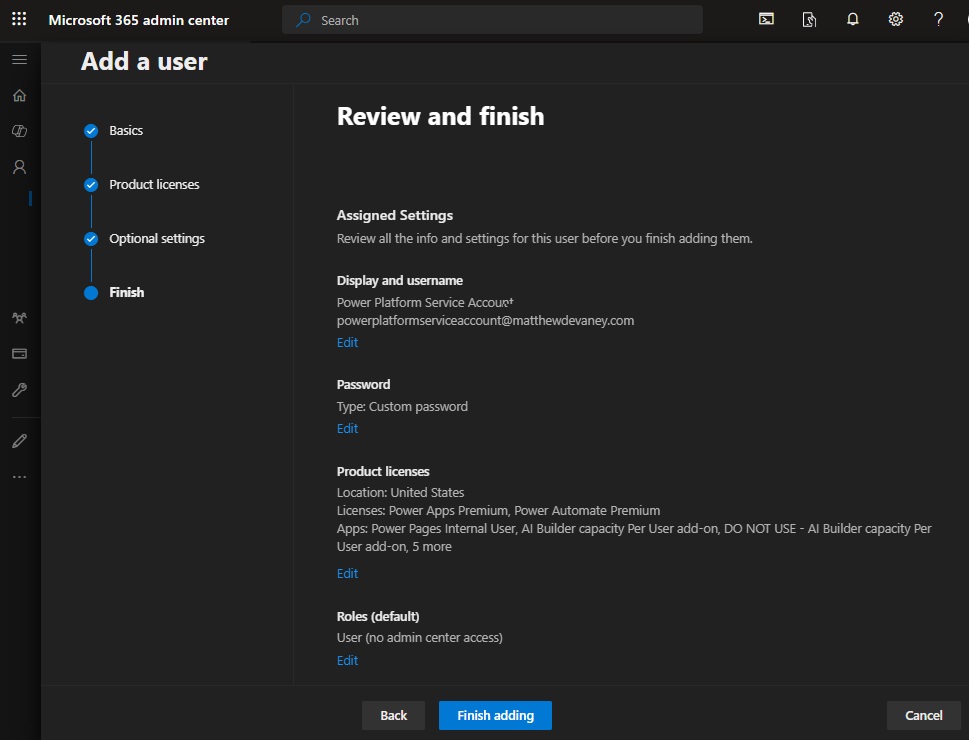Image resolution: width=969 pixels, height=740 pixels.
Task: Click the Optional settings step checkmark circle
Action: (x=91, y=239)
